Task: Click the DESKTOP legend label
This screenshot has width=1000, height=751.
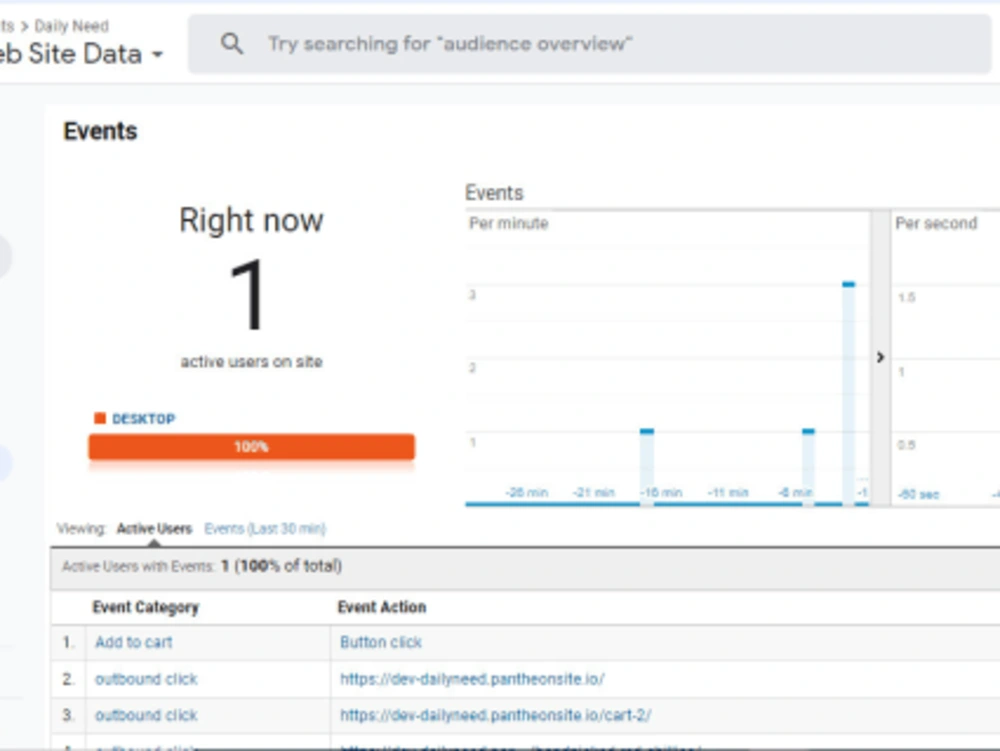Action: click(x=143, y=419)
